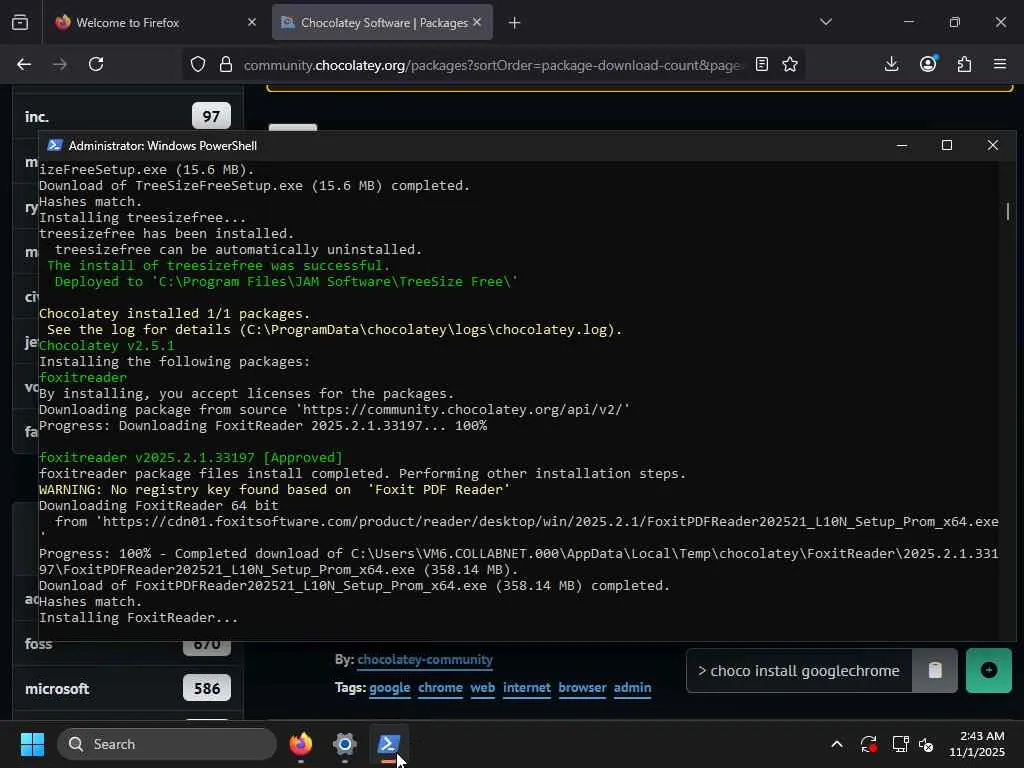Follow the web tag link
The image size is (1024, 768).
pos(483,688)
